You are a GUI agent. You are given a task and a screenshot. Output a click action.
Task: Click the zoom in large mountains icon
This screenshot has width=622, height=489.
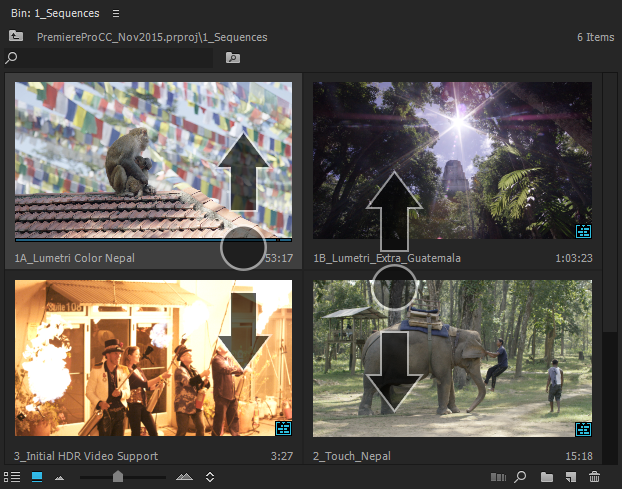[x=184, y=478]
